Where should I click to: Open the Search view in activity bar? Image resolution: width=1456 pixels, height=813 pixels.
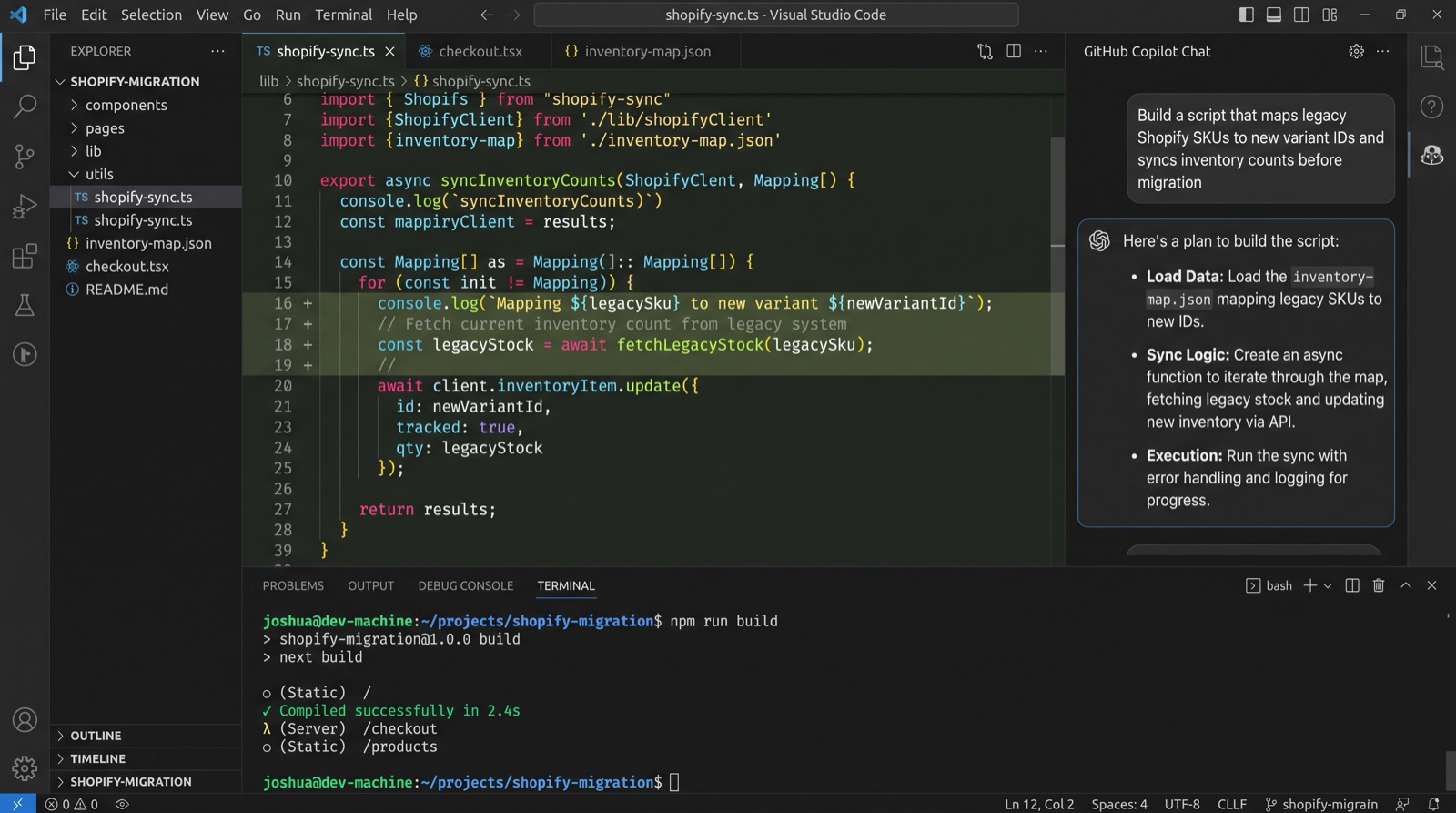tap(25, 107)
